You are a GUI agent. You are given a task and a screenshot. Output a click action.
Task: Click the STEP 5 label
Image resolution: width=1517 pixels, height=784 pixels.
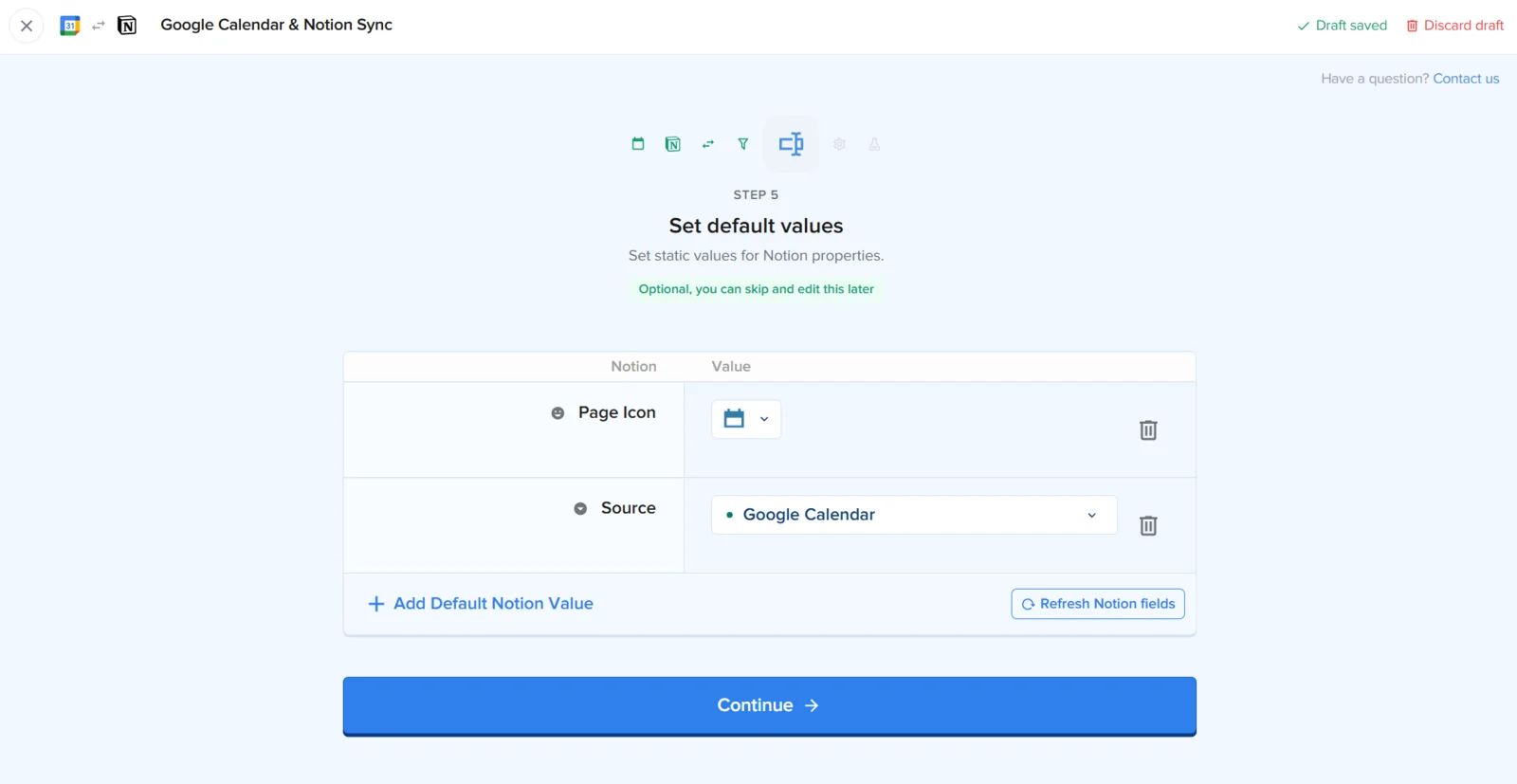[756, 194]
